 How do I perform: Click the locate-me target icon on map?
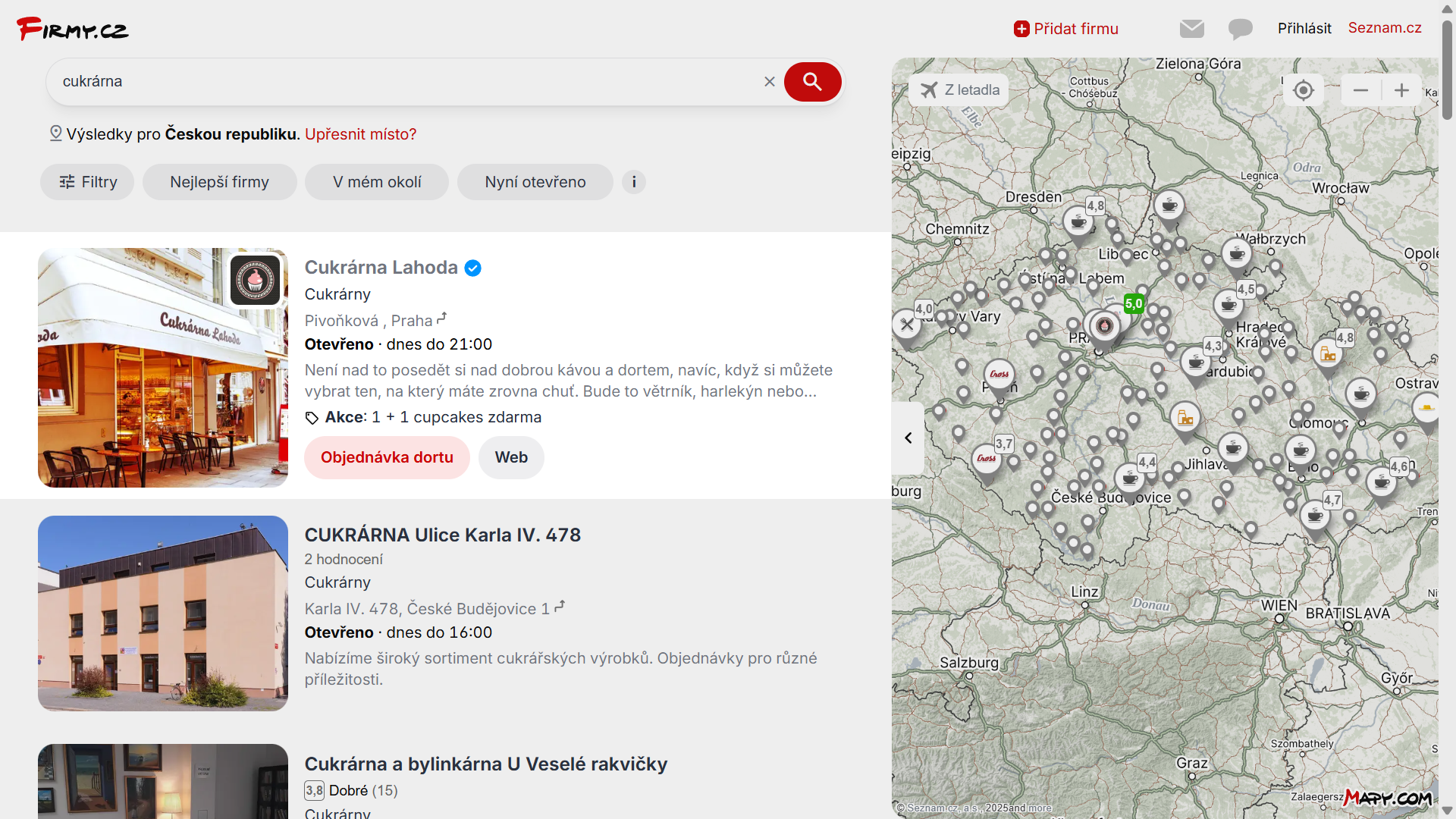1303,90
